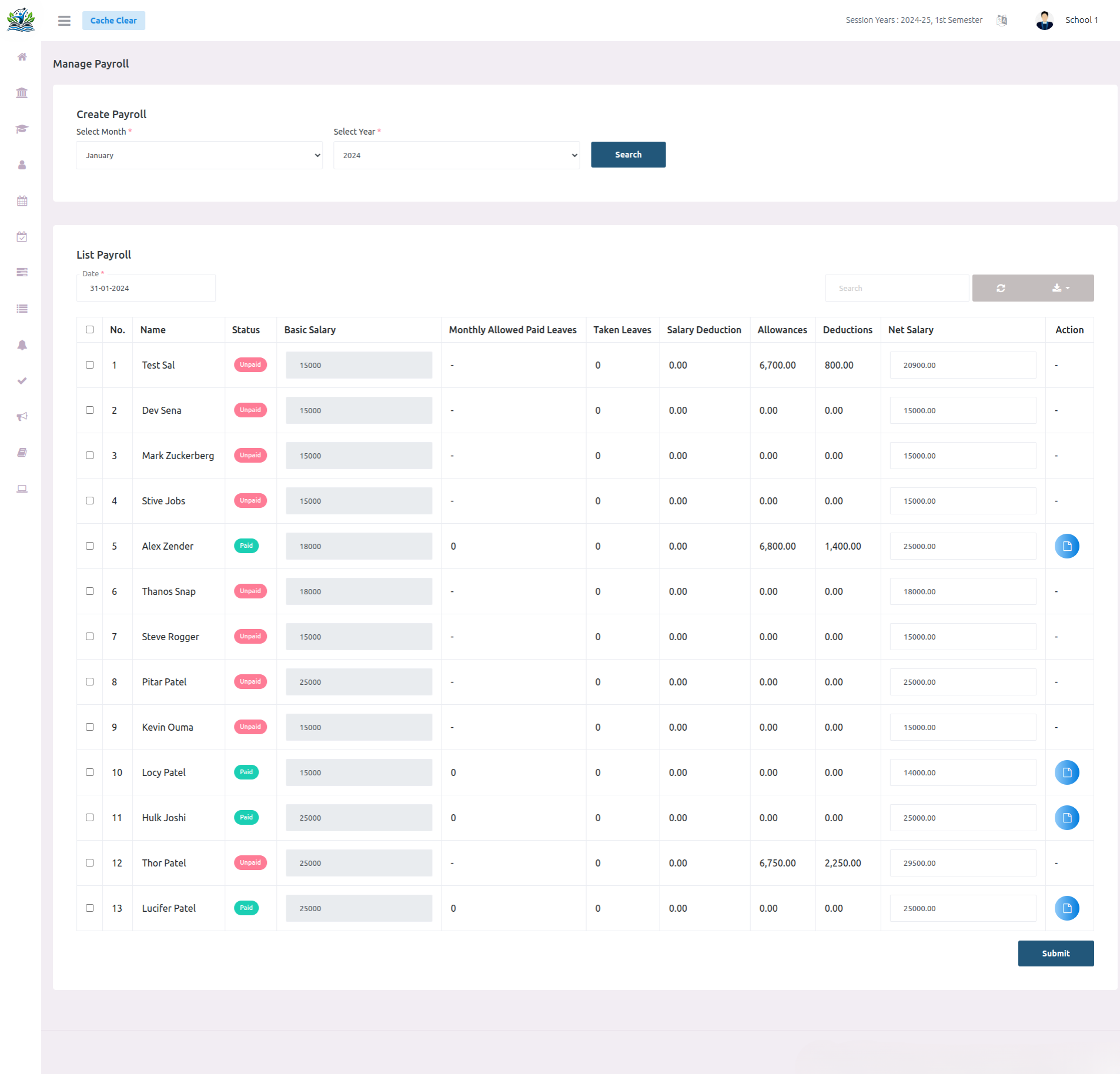Refresh the payroll table

[1001, 288]
